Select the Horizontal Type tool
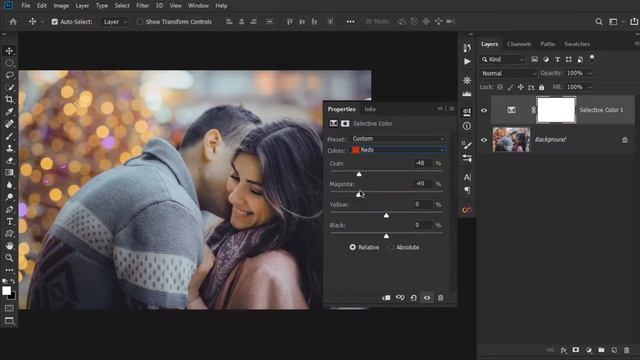 pyautogui.click(x=9, y=222)
